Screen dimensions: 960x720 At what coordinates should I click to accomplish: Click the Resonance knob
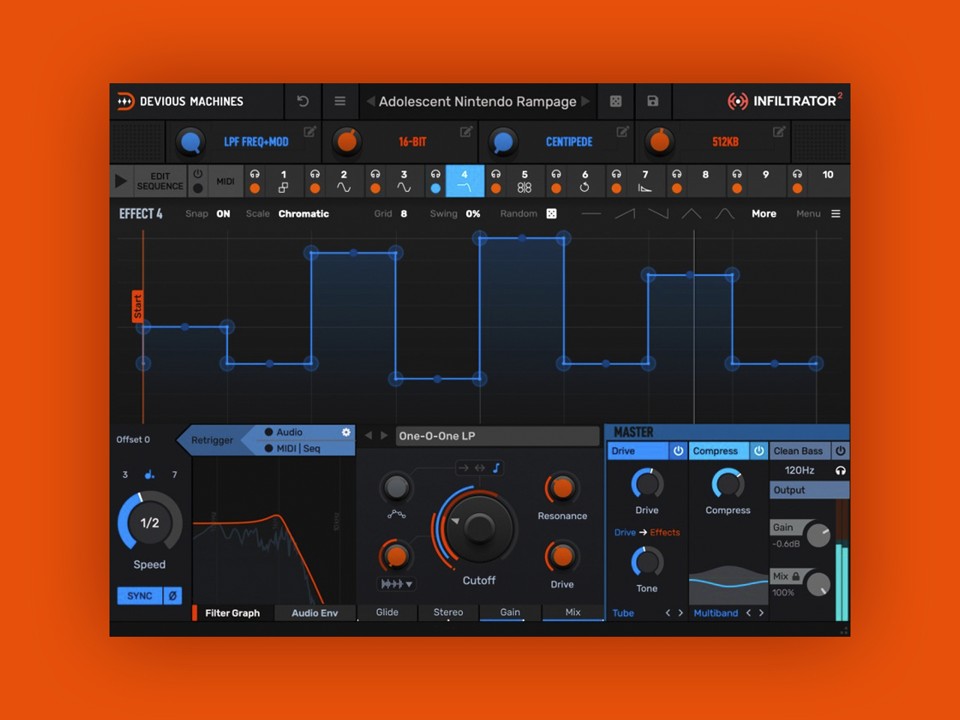coord(562,488)
